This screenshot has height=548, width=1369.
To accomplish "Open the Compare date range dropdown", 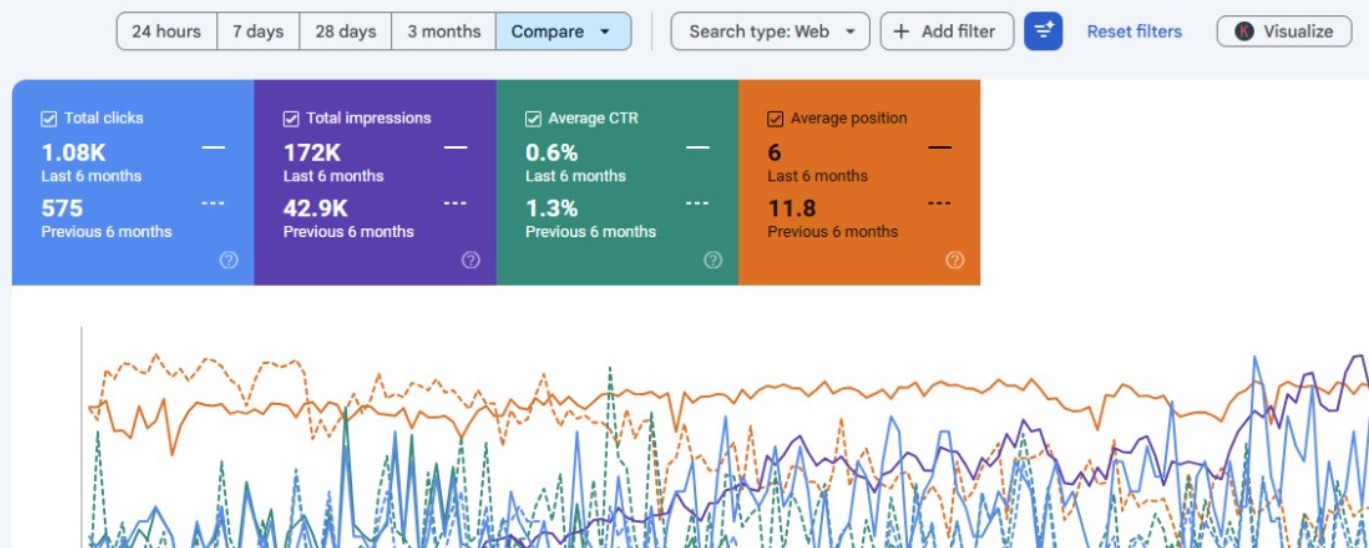I will pyautogui.click(x=563, y=31).
